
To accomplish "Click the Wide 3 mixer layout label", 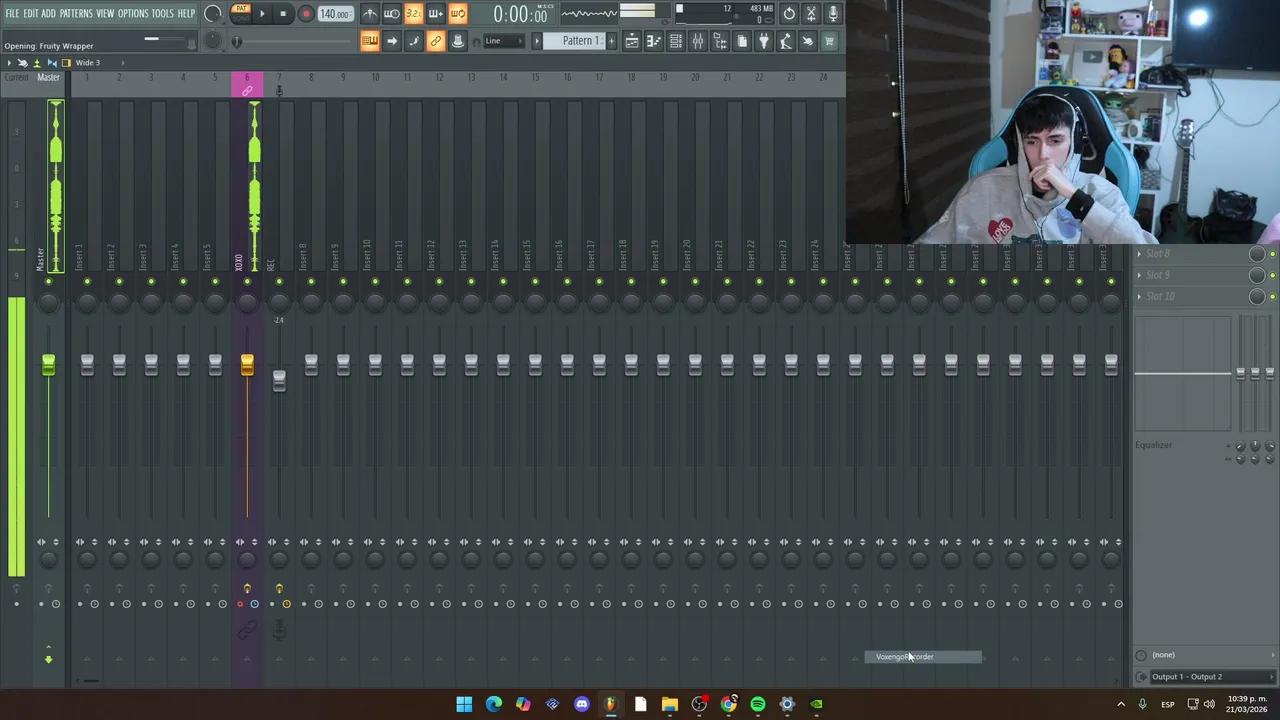I will tap(88, 63).
